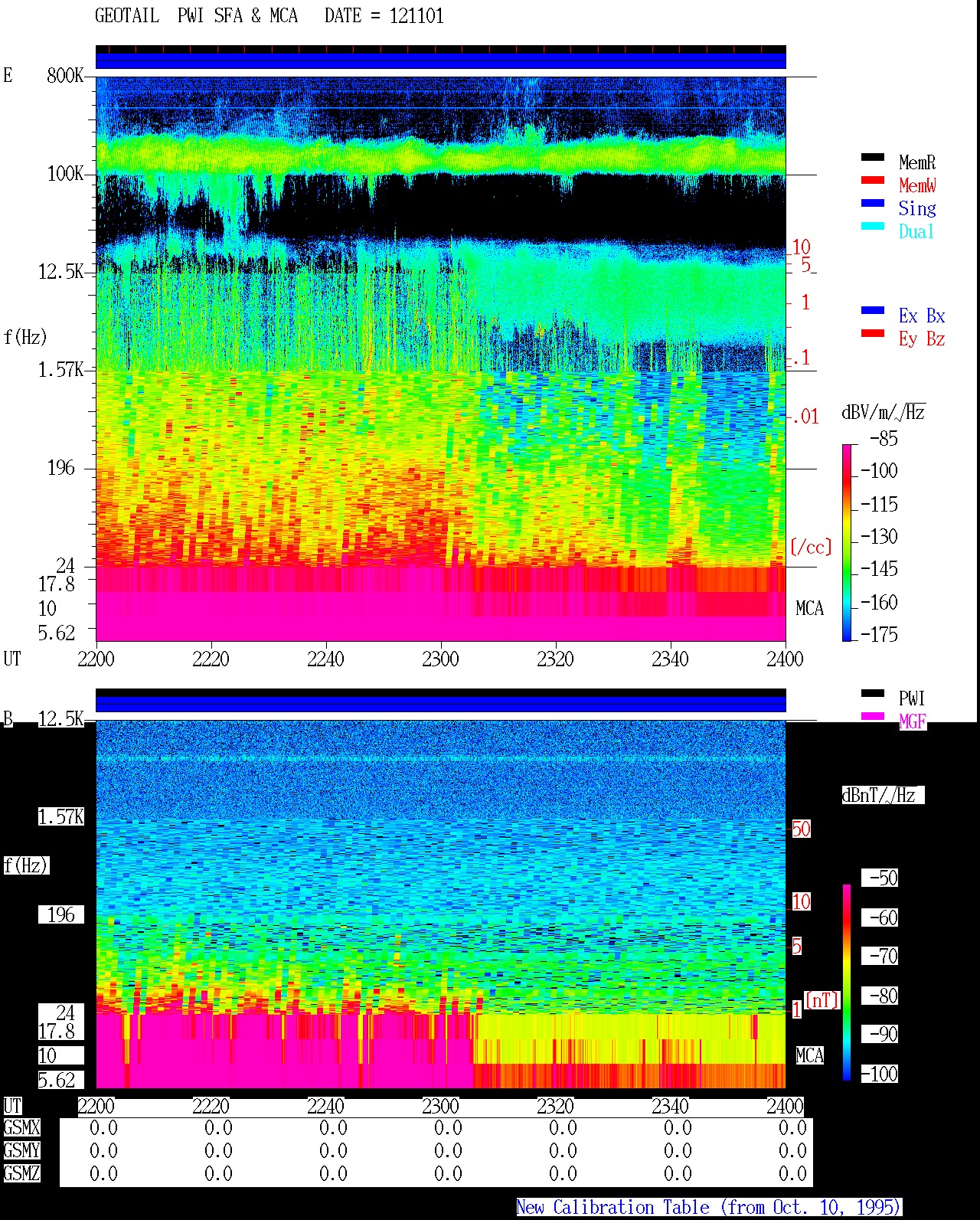Click 17.8 label on the E panel axis
Viewport: 980px width, 1220px height.
(57, 584)
